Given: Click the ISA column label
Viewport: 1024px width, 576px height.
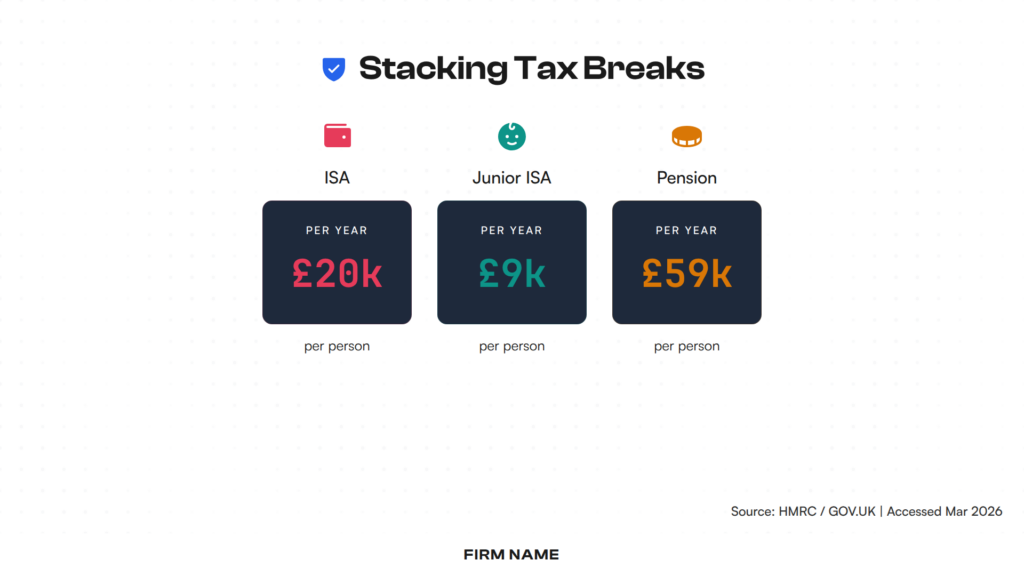Looking at the screenshot, I should point(337,178).
